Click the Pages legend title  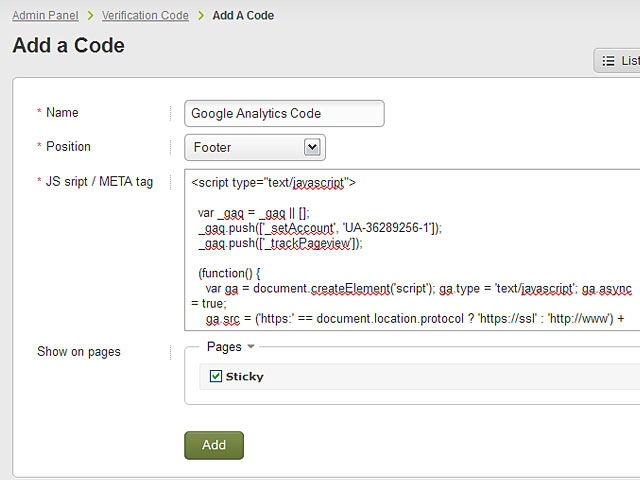pos(224,347)
